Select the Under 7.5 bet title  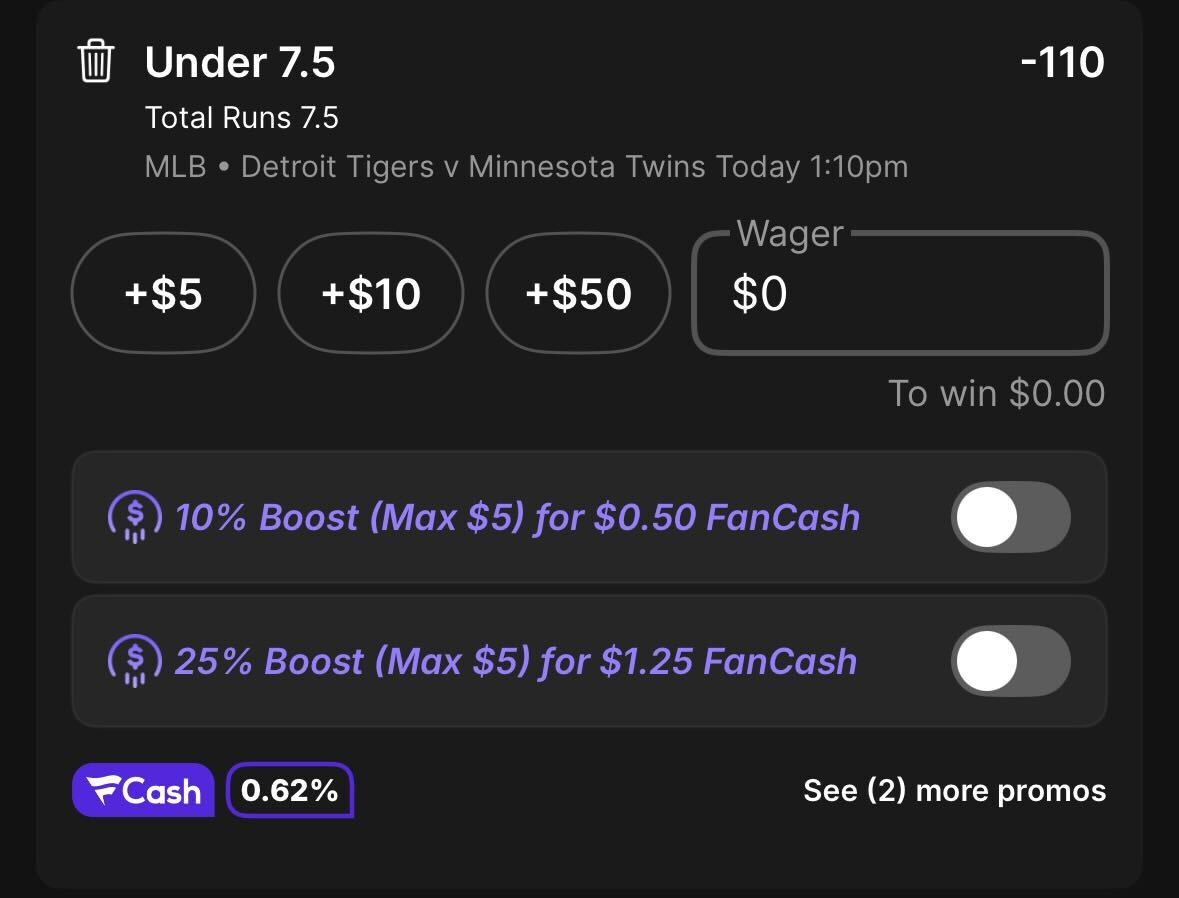coord(240,62)
